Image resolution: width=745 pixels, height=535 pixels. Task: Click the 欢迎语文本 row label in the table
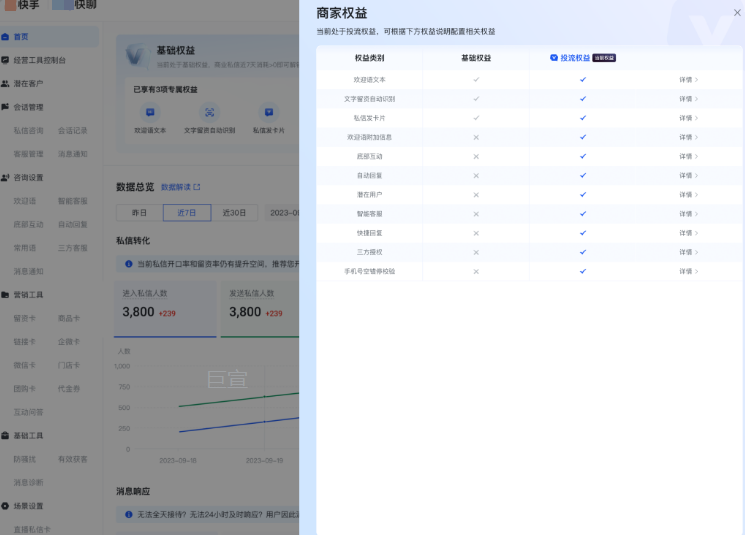click(x=370, y=80)
